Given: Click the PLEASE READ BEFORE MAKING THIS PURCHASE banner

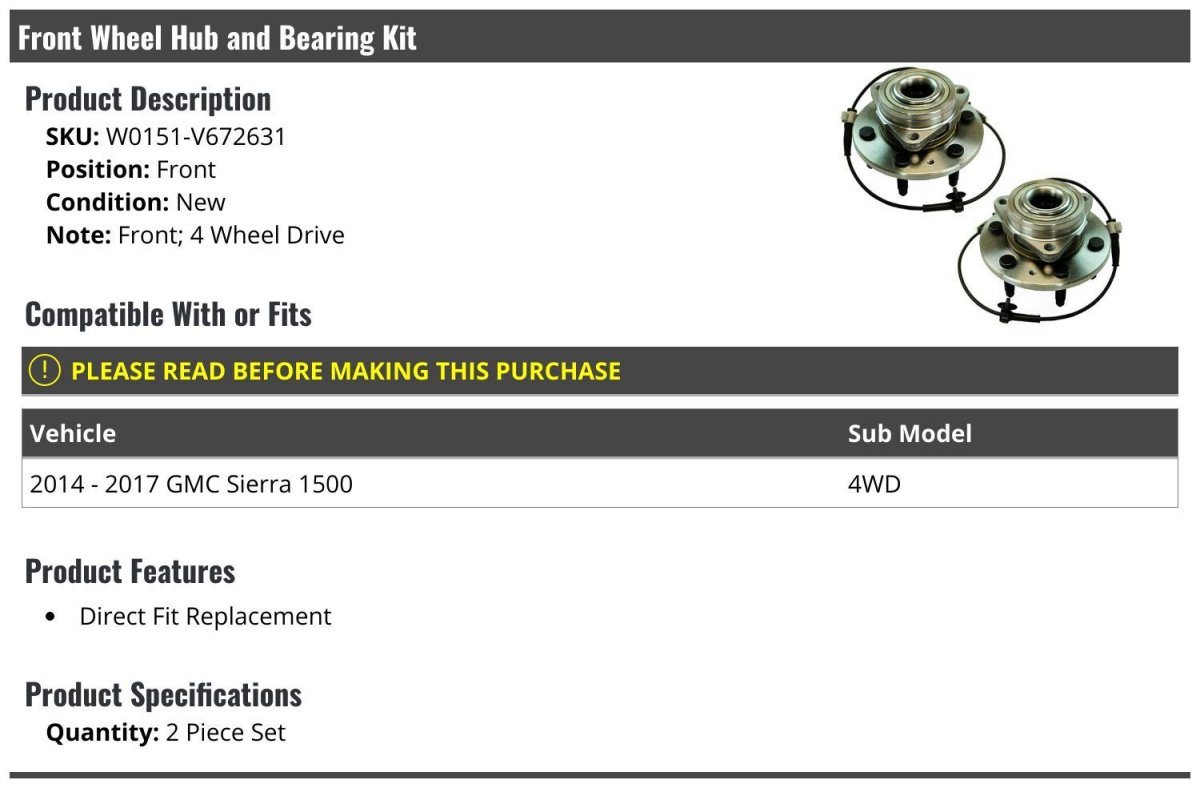Looking at the screenshot, I should 600,371.
